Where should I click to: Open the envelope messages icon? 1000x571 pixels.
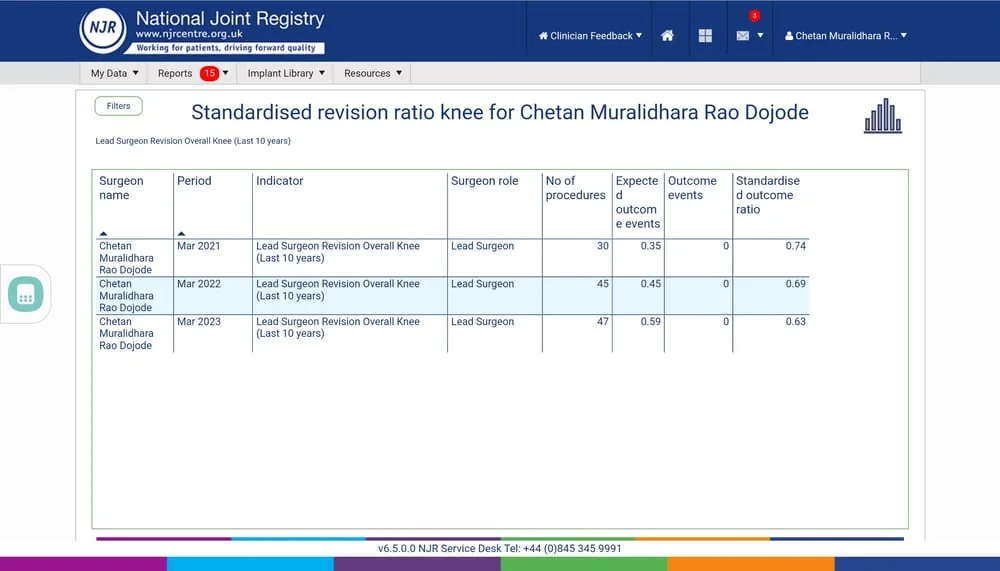[x=742, y=36]
